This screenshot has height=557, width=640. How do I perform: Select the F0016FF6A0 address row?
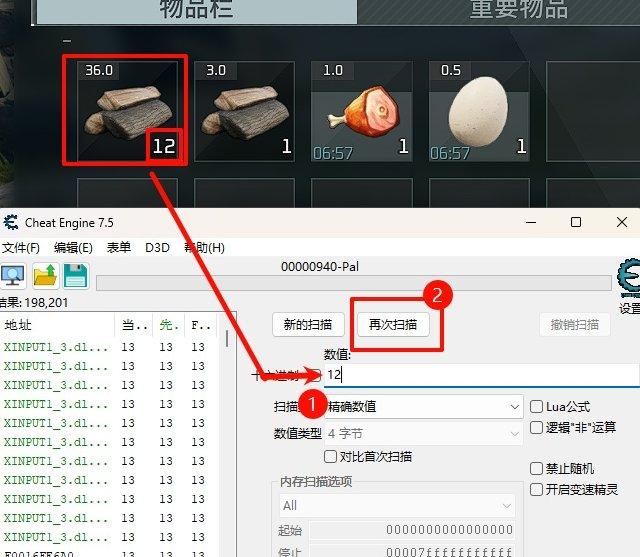(x=110, y=554)
